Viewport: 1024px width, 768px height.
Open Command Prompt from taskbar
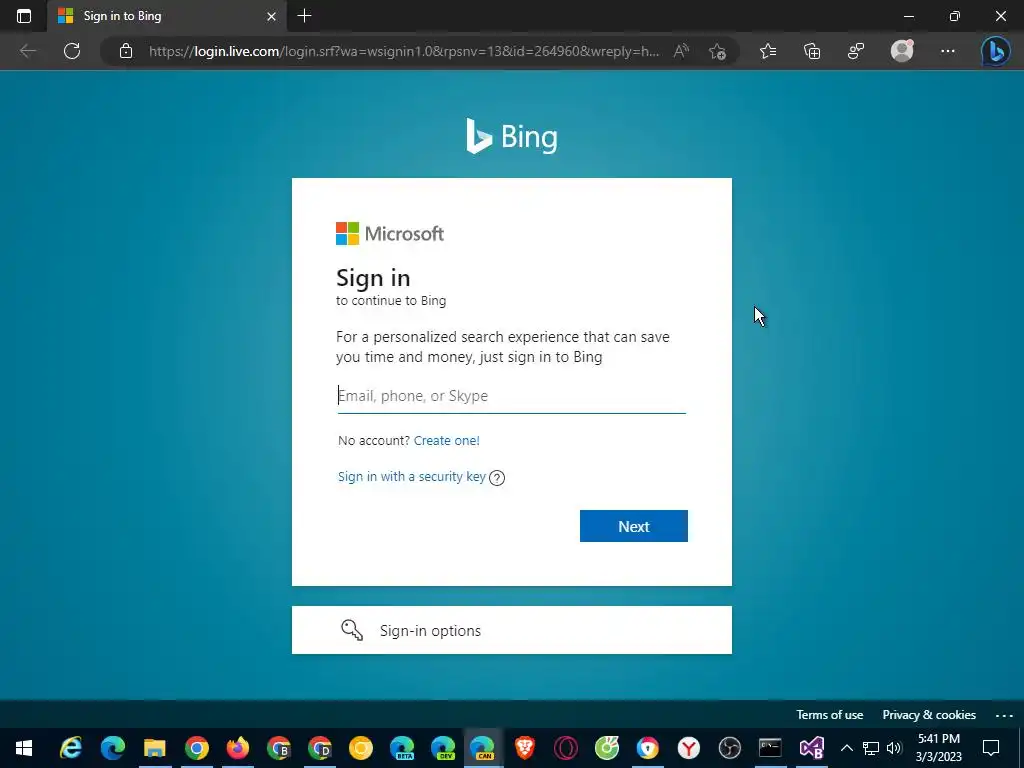coord(771,748)
